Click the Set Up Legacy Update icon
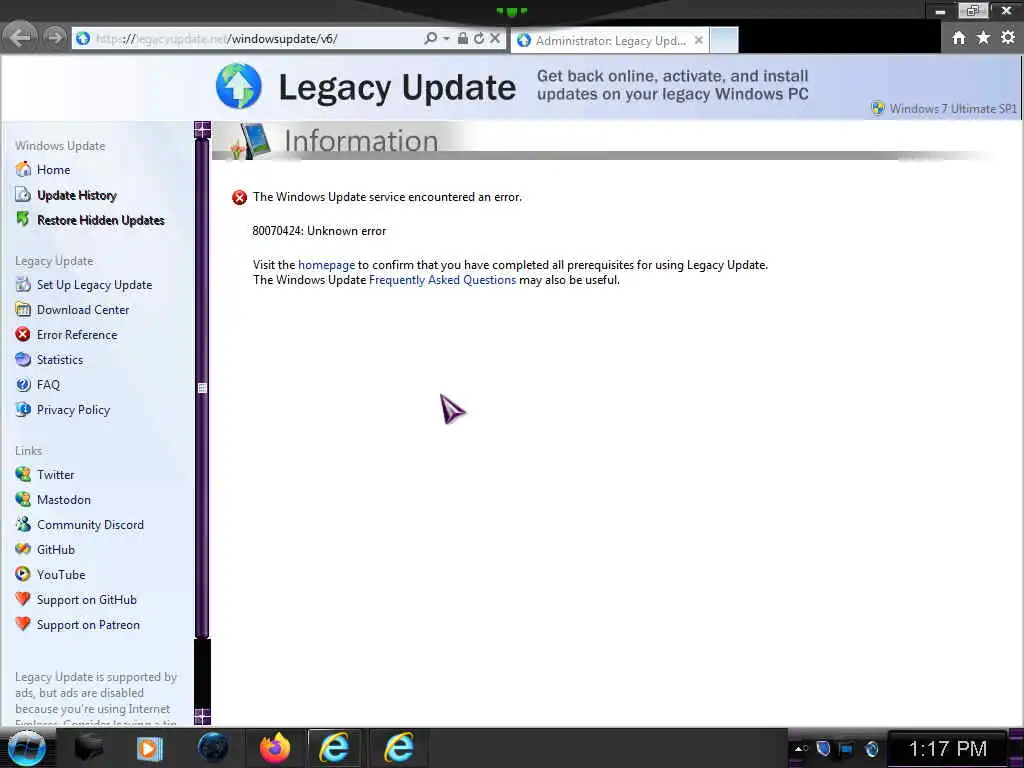Viewport: 1024px width, 768px height. [x=23, y=284]
